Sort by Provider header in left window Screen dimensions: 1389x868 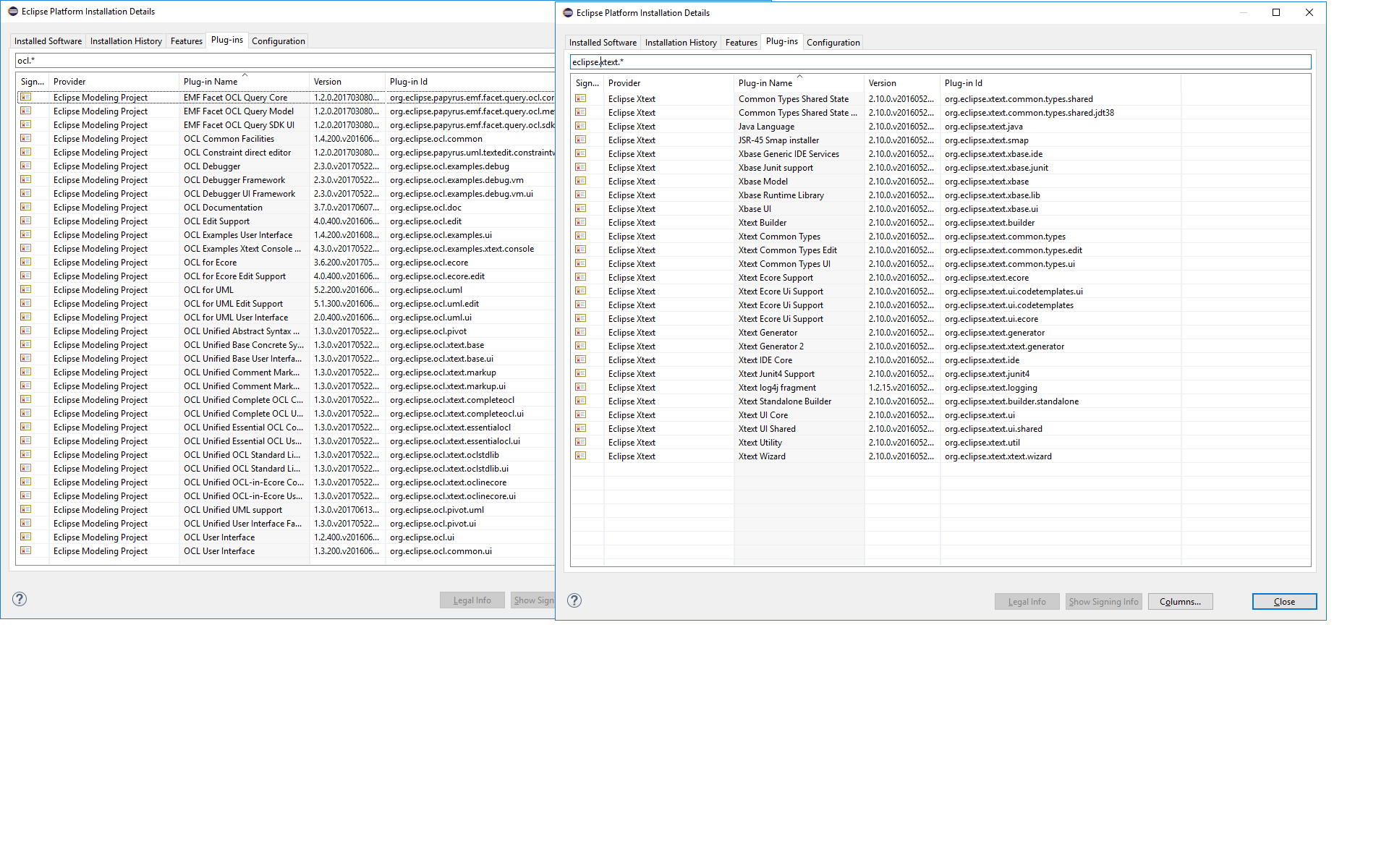pyautogui.click(x=114, y=82)
